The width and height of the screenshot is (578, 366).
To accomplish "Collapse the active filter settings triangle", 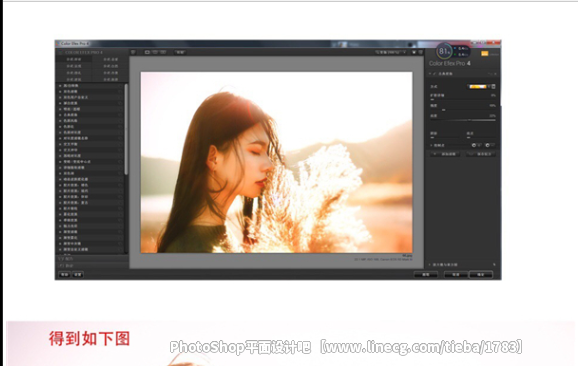I will [430, 74].
